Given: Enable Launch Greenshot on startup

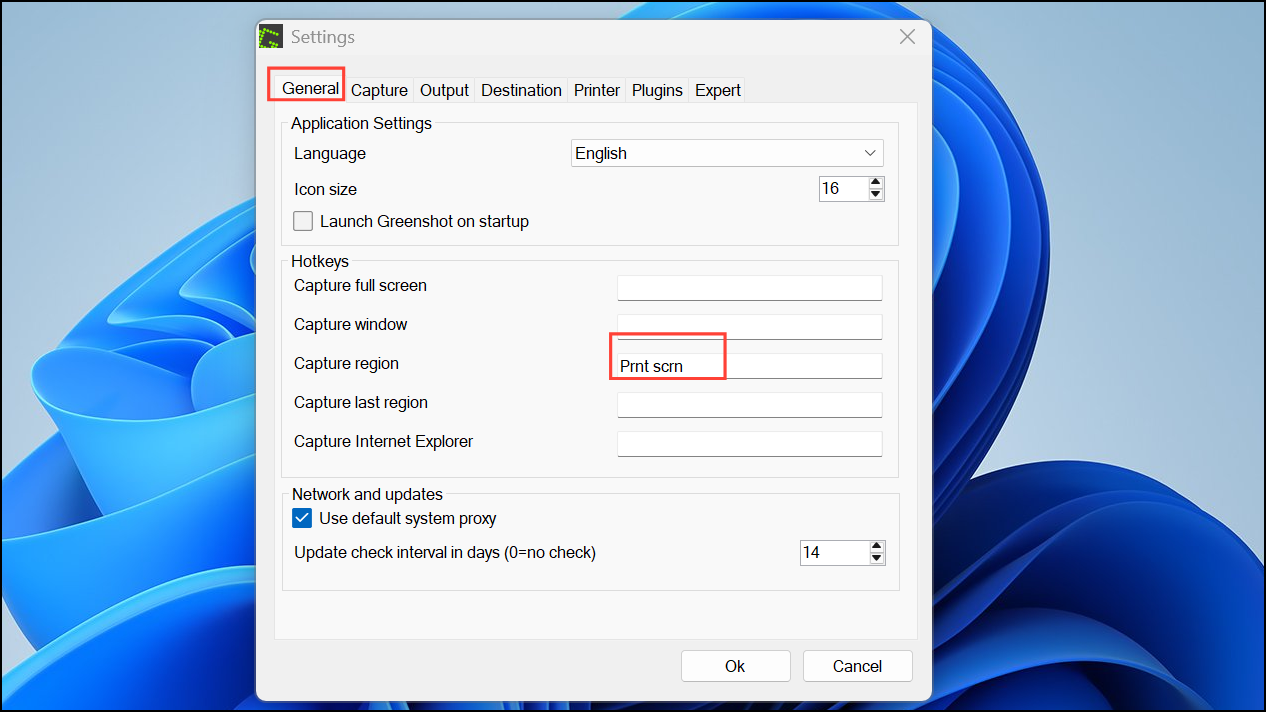Looking at the screenshot, I should tap(303, 221).
